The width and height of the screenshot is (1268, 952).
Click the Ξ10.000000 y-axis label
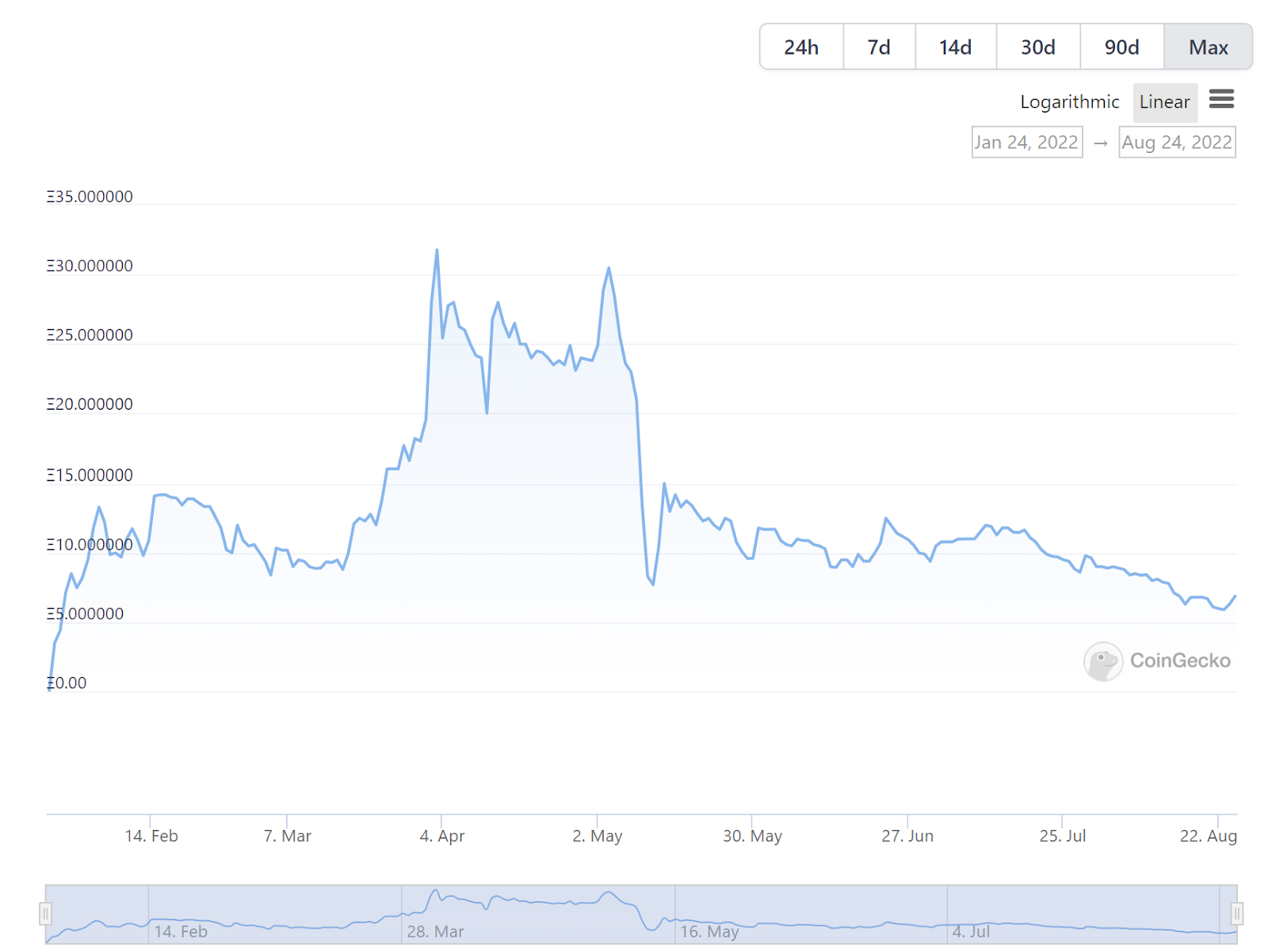[x=90, y=545]
